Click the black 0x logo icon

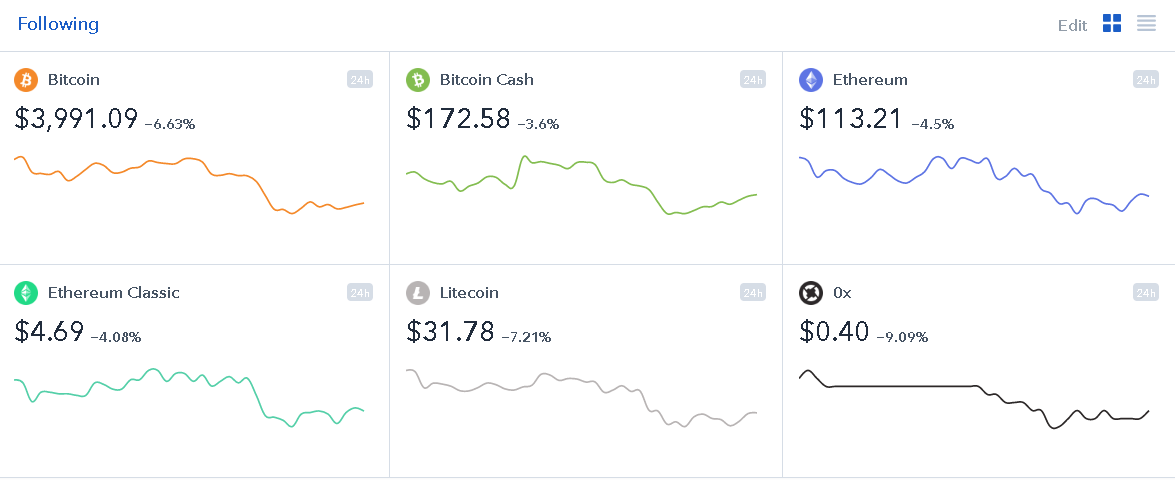[x=811, y=293]
